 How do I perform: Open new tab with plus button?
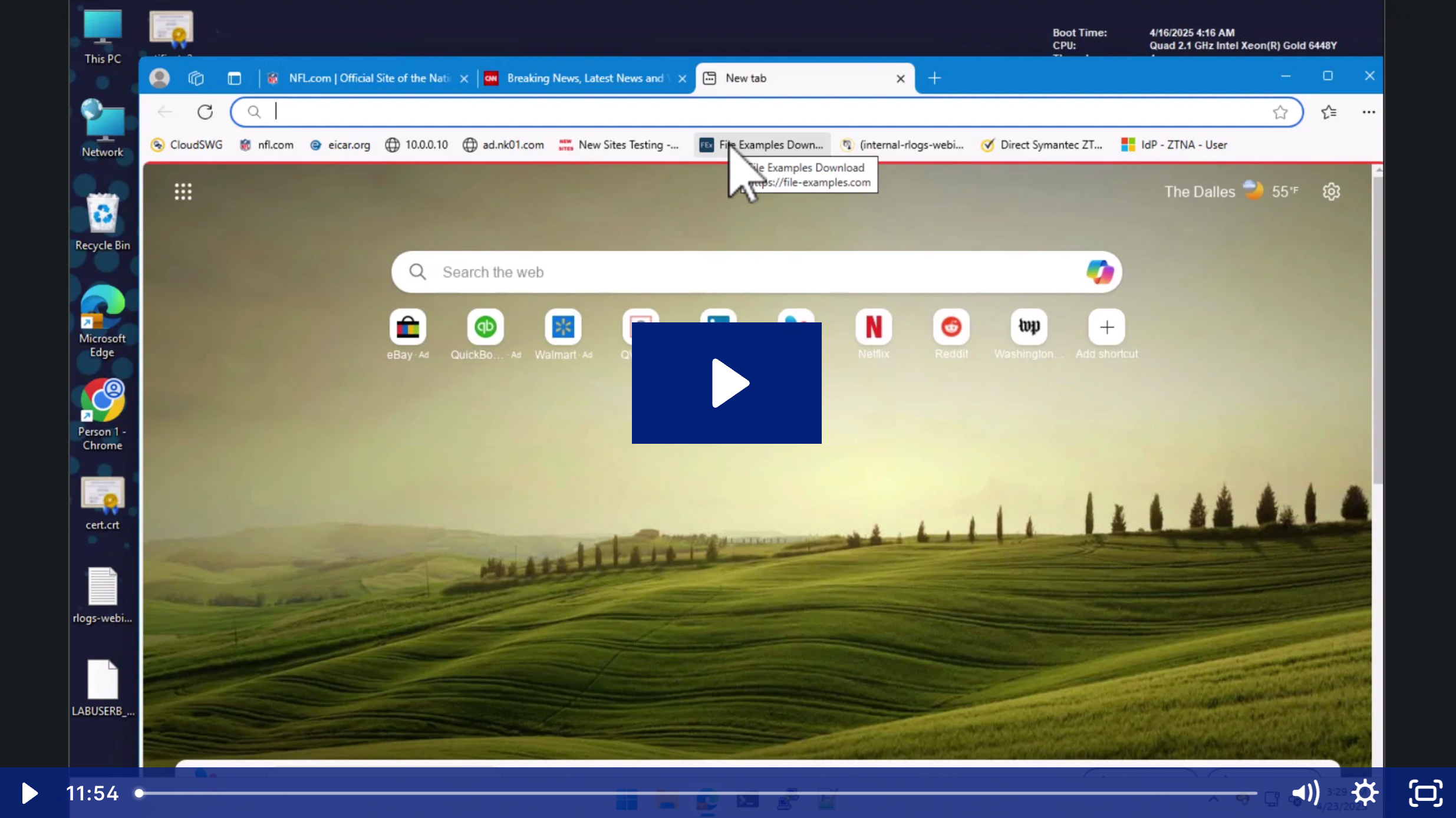pyautogui.click(x=934, y=78)
